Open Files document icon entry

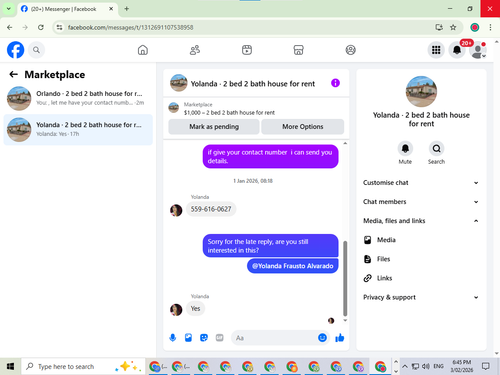pyautogui.click(x=367, y=259)
